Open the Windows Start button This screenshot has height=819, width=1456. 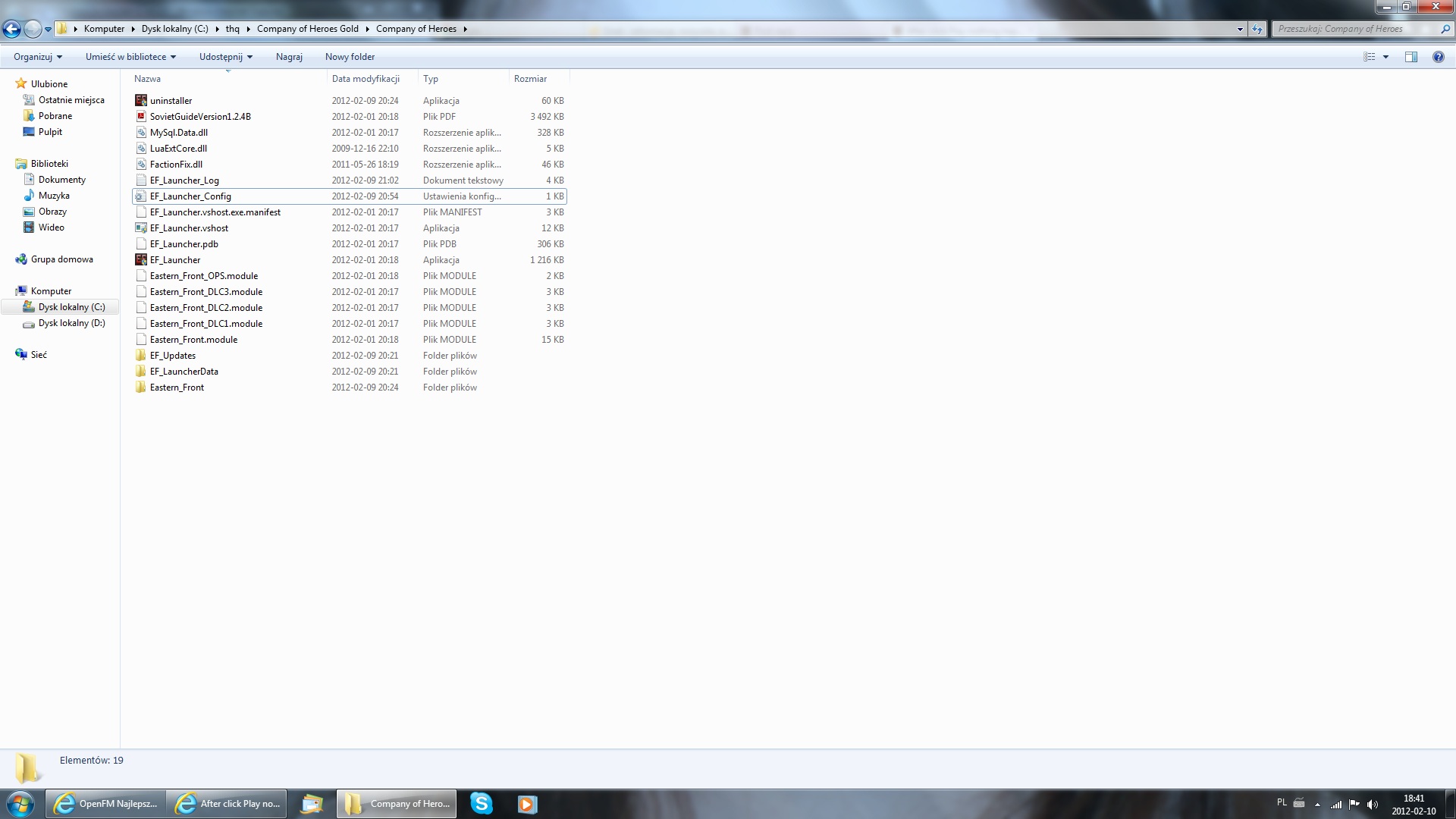tap(20, 804)
